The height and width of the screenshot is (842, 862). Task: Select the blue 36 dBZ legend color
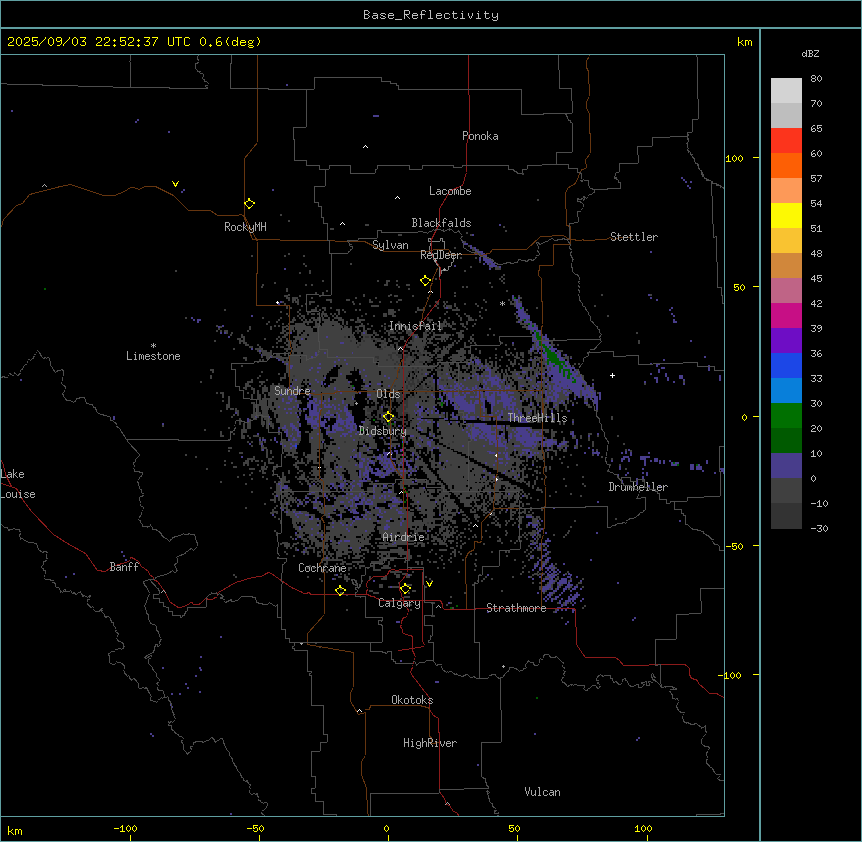[786, 365]
